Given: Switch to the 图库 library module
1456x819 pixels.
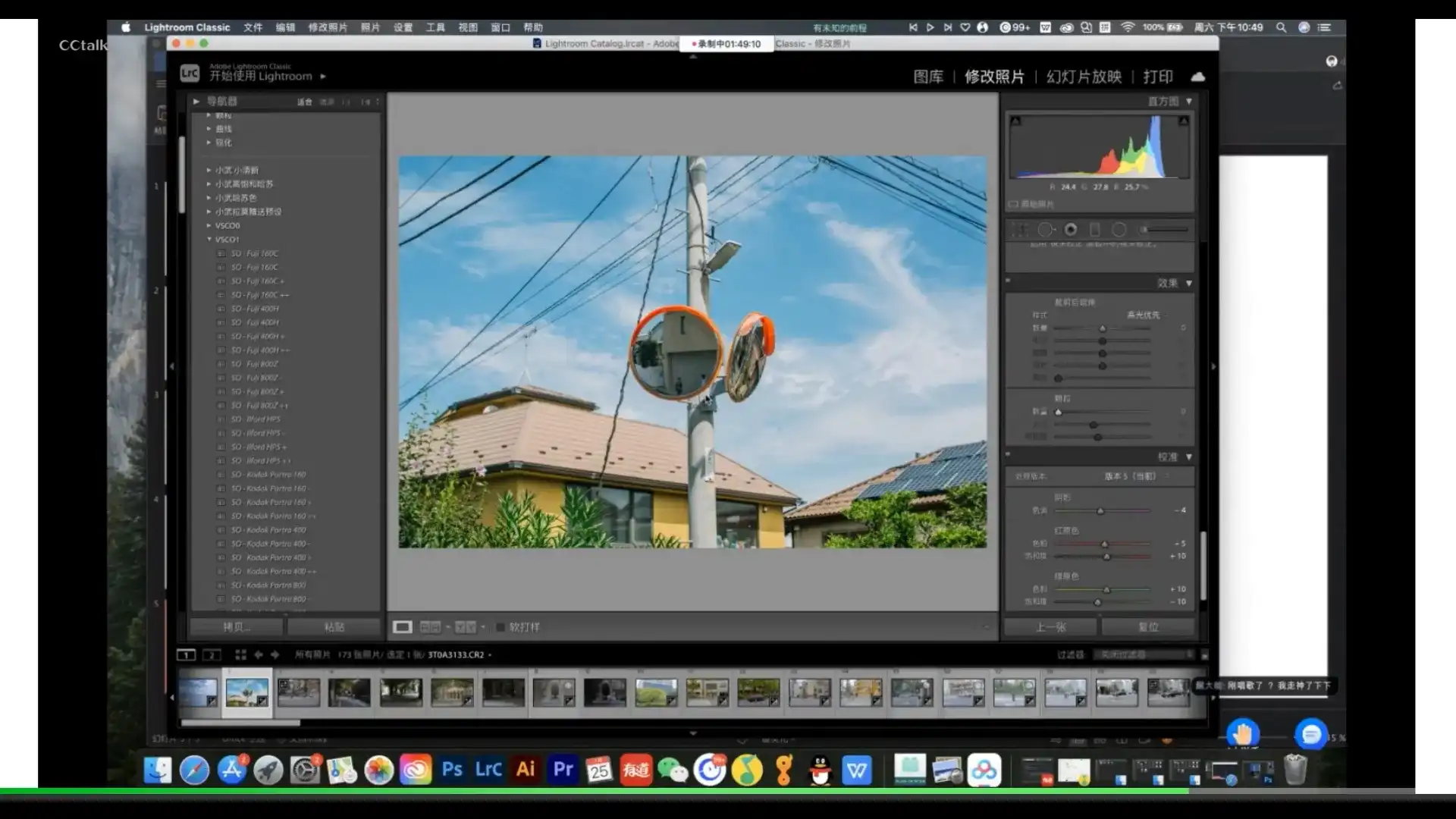Looking at the screenshot, I should (x=927, y=77).
